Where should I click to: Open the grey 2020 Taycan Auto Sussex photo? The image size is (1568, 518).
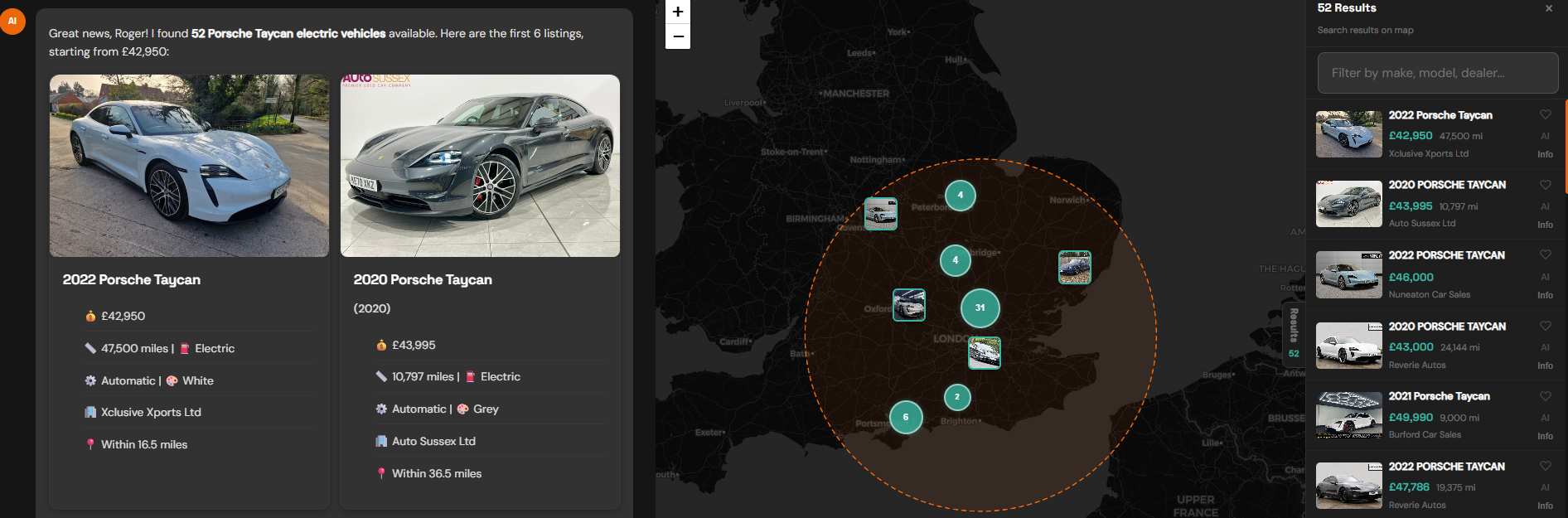(480, 166)
